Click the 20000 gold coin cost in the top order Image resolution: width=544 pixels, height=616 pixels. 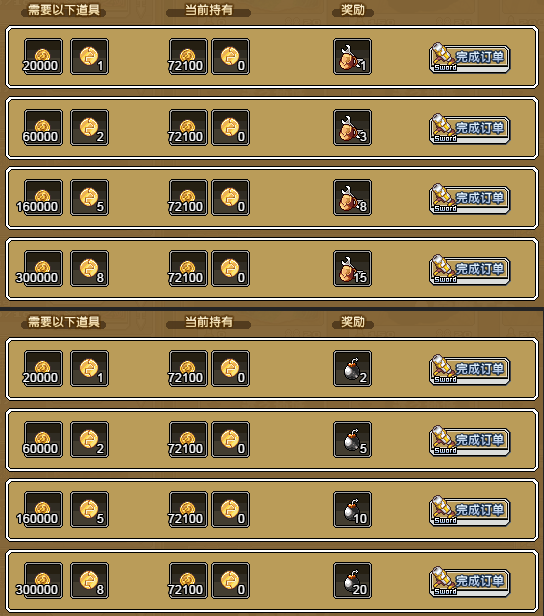pyautogui.click(x=43, y=57)
